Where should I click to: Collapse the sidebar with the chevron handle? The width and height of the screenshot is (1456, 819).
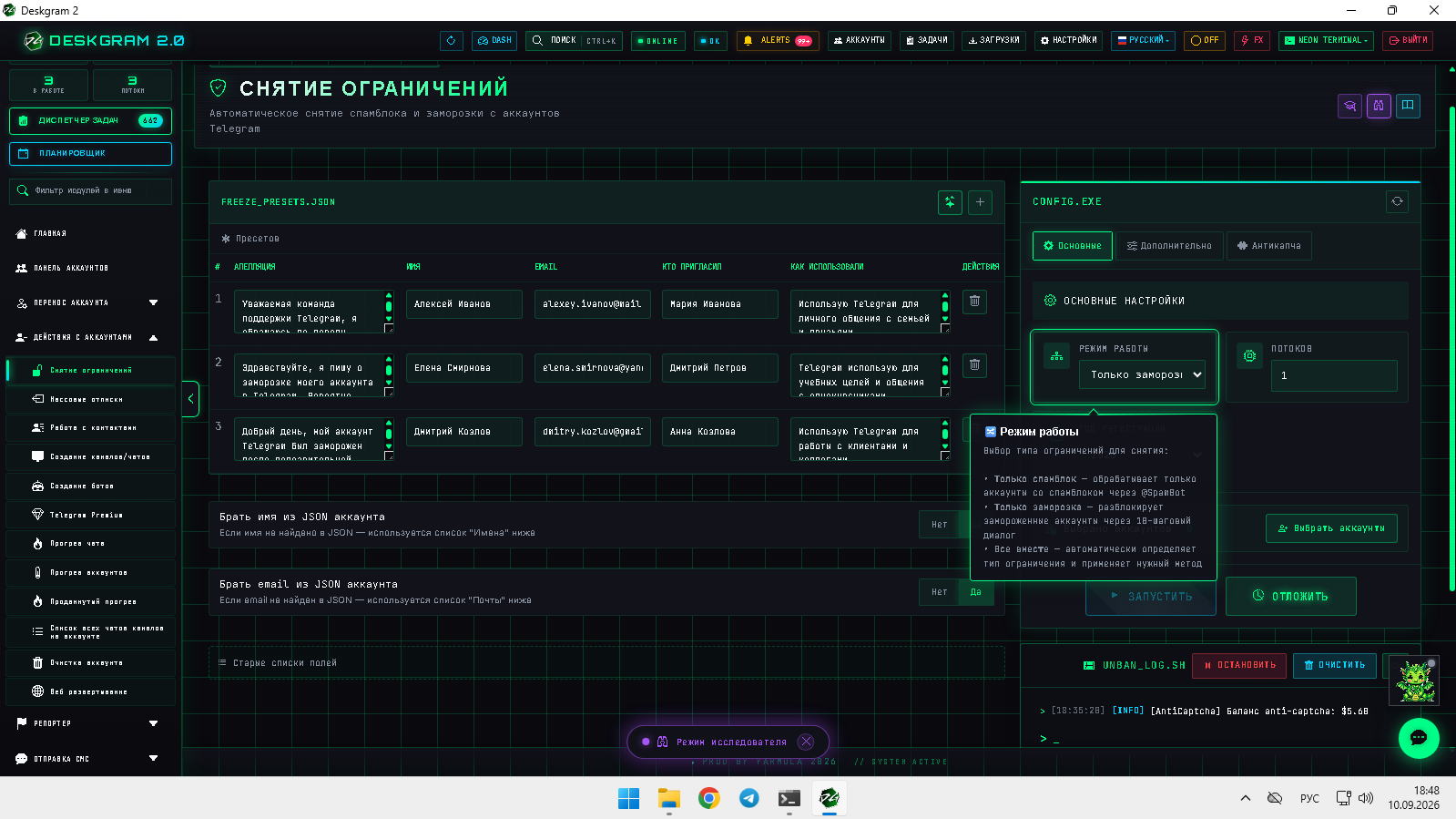[x=190, y=399]
